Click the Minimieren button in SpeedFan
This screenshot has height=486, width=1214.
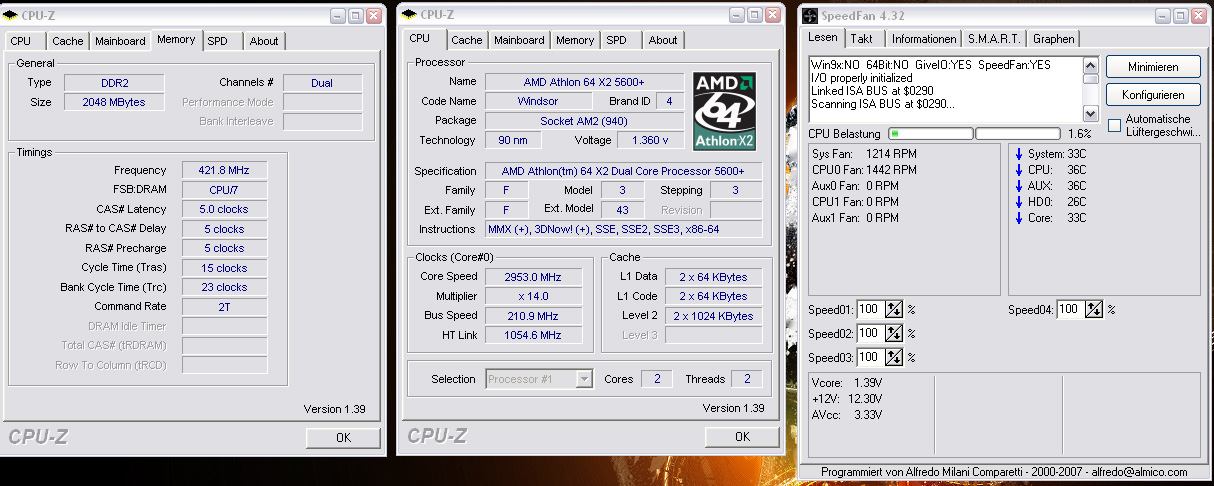[1153, 67]
